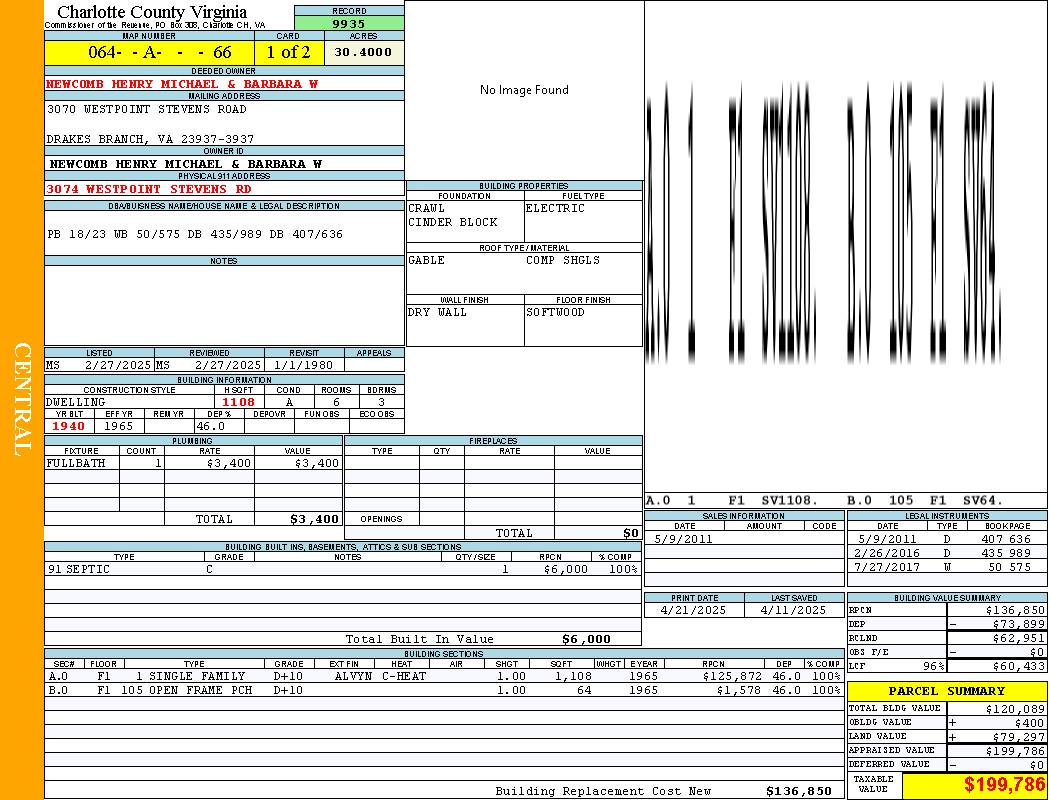Click effective year 1965 in building information

(x=119, y=426)
